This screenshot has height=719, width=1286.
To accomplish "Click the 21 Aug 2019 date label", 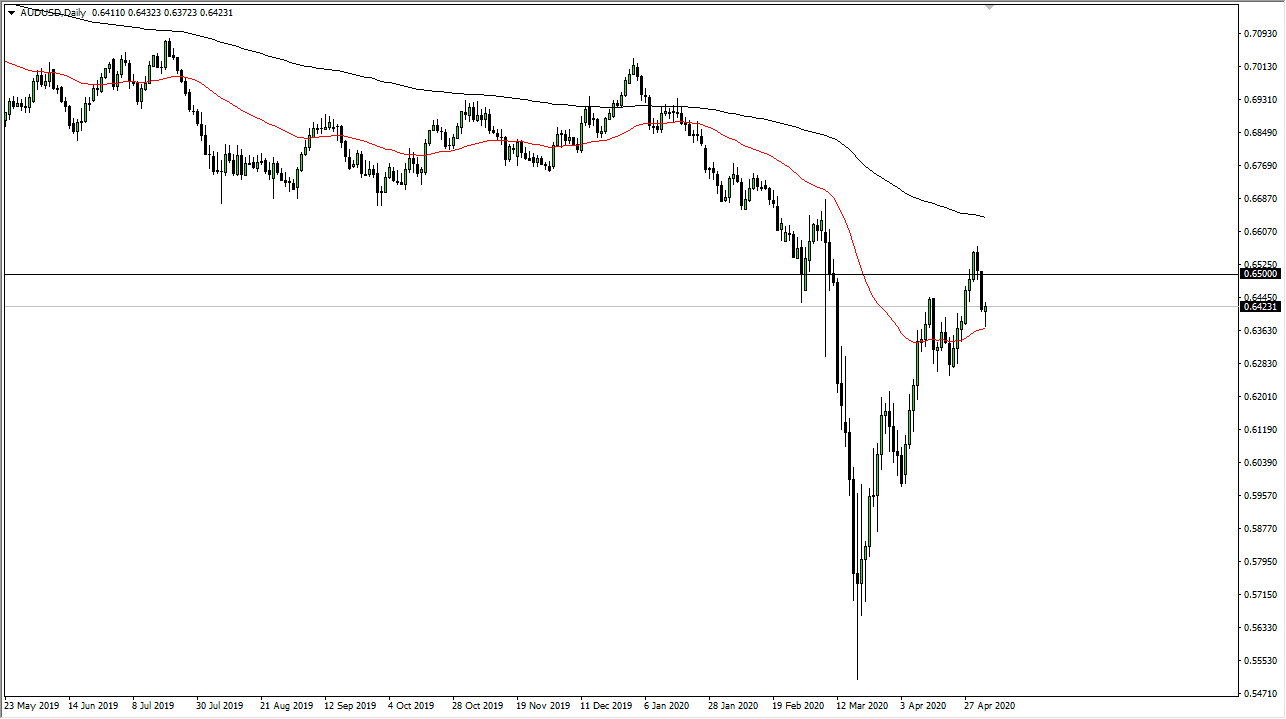I will [285, 705].
